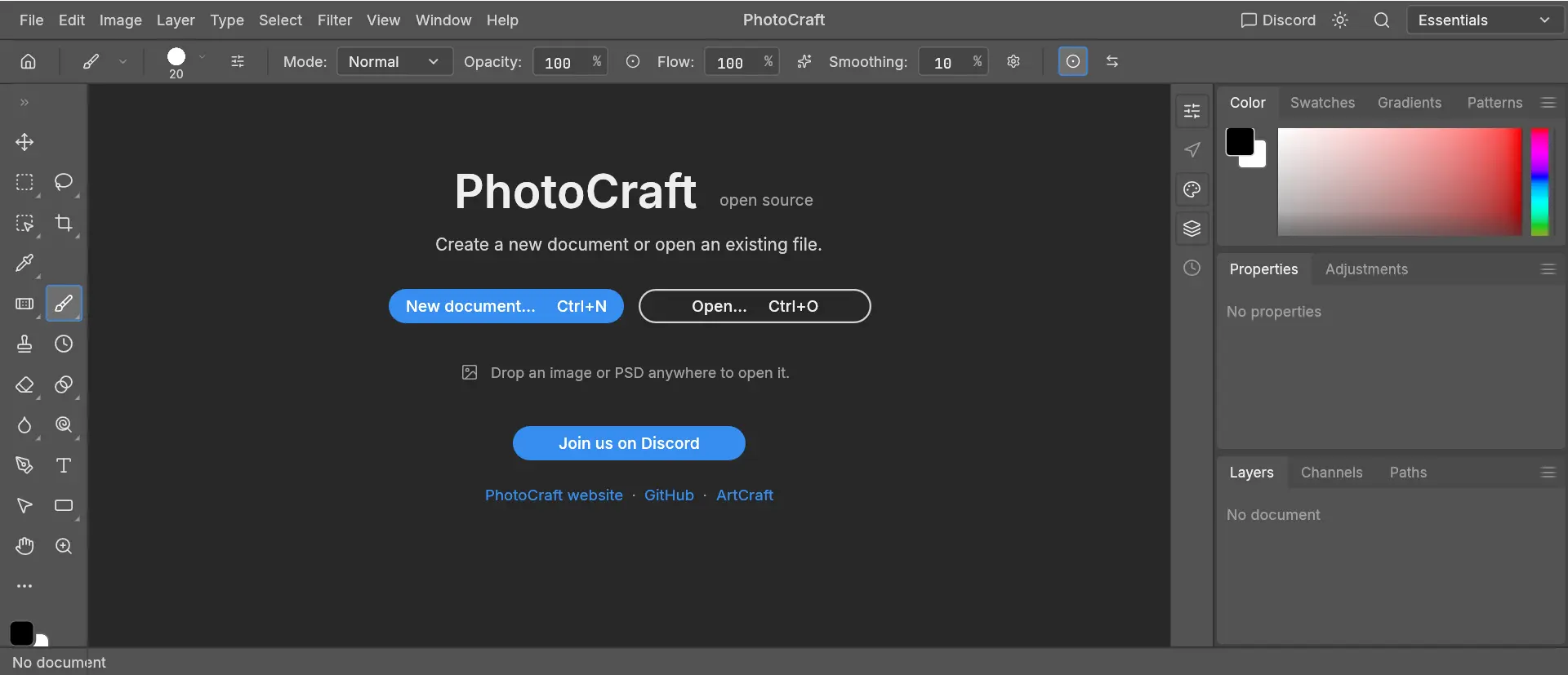Select the Rectangle shape tool
Viewport: 1568px width, 675px height.
(64, 505)
